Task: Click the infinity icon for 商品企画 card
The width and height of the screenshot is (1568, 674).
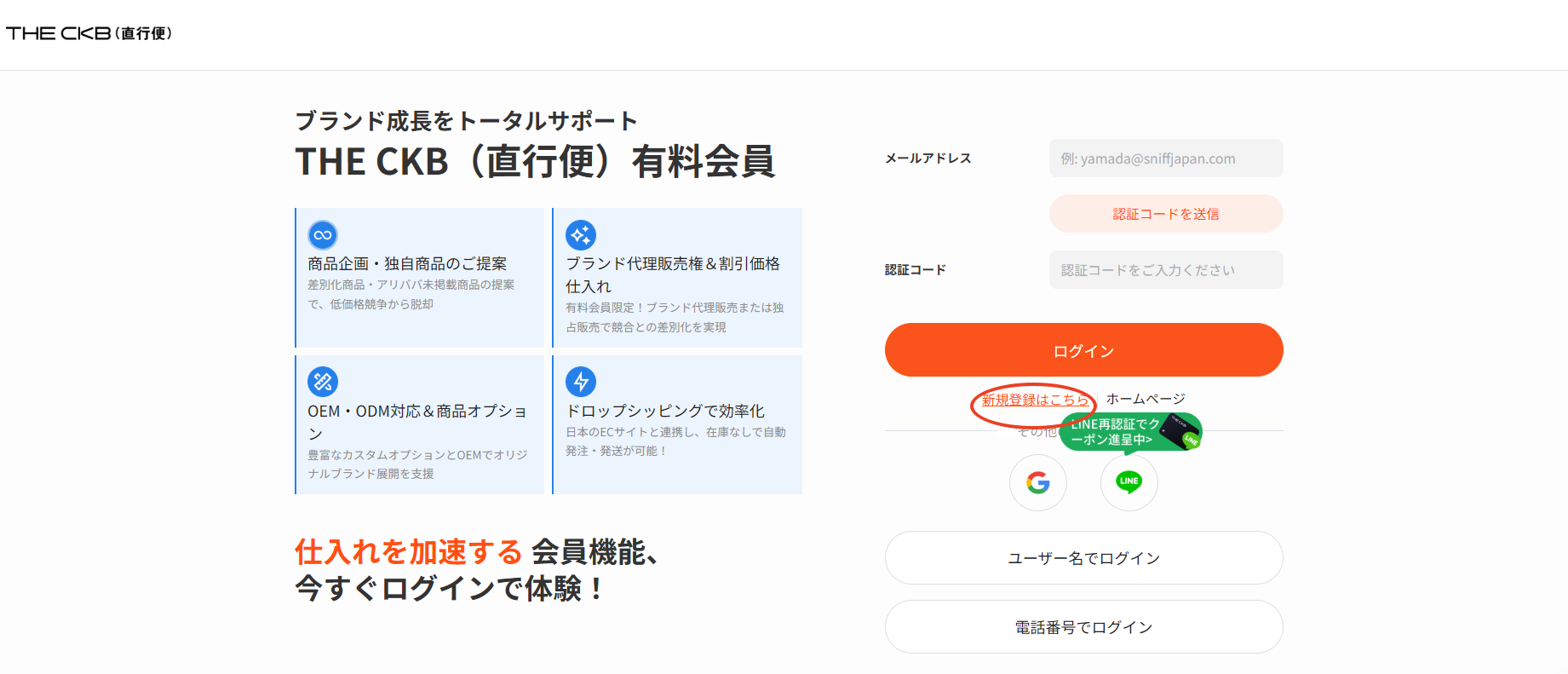Action: coord(323,235)
